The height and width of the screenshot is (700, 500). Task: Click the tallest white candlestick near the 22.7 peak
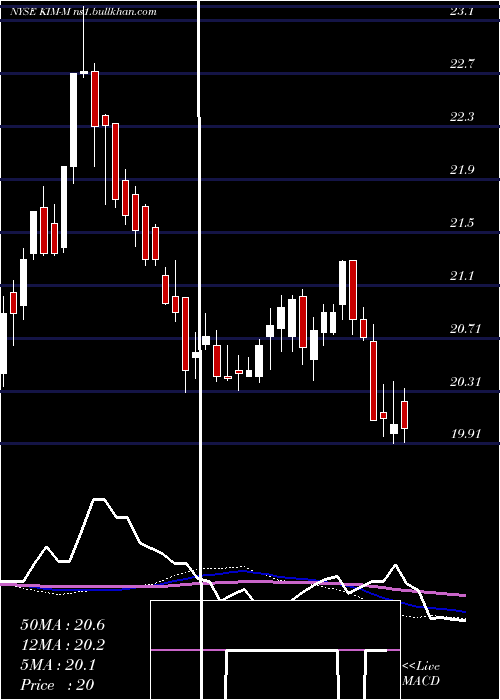click(x=73, y=120)
